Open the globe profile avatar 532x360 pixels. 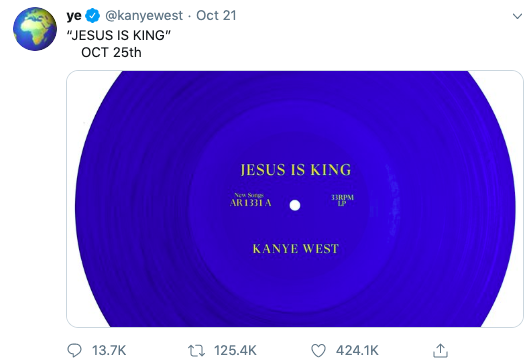pos(35,29)
